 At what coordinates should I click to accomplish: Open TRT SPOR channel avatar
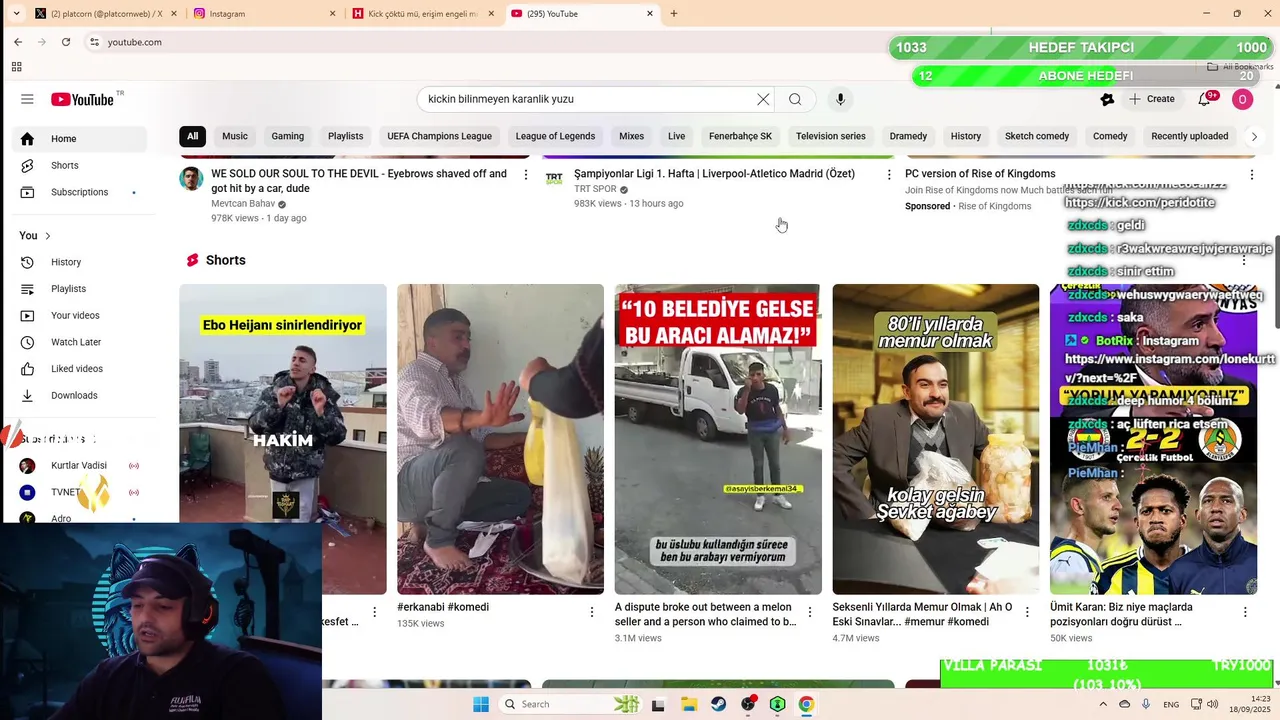tap(554, 179)
